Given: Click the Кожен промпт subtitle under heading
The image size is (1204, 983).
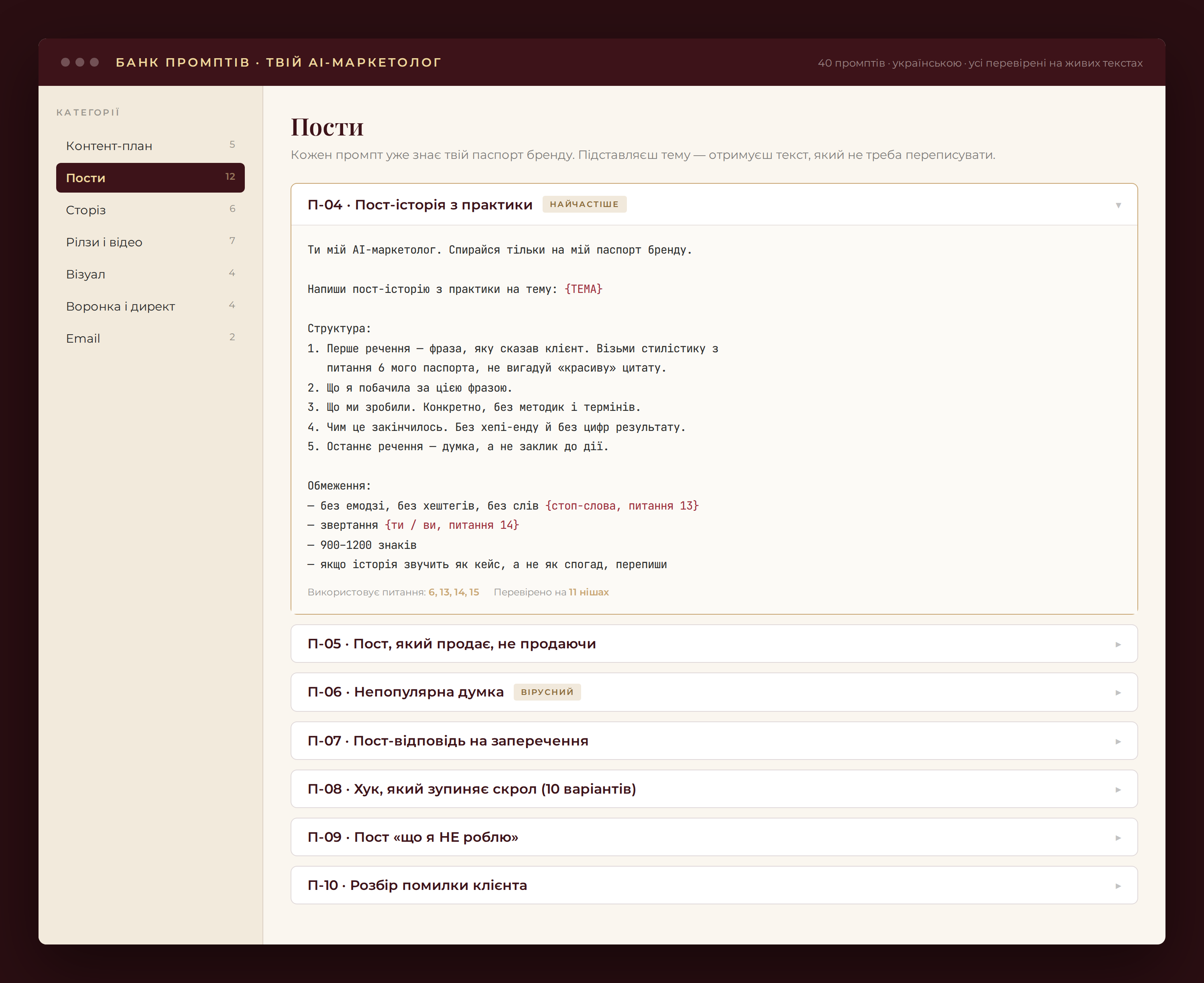Looking at the screenshot, I should pyautogui.click(x=643, y=154).
